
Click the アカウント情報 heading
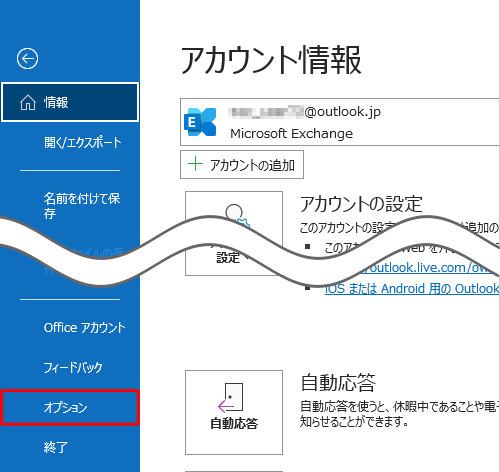[271, 60]
